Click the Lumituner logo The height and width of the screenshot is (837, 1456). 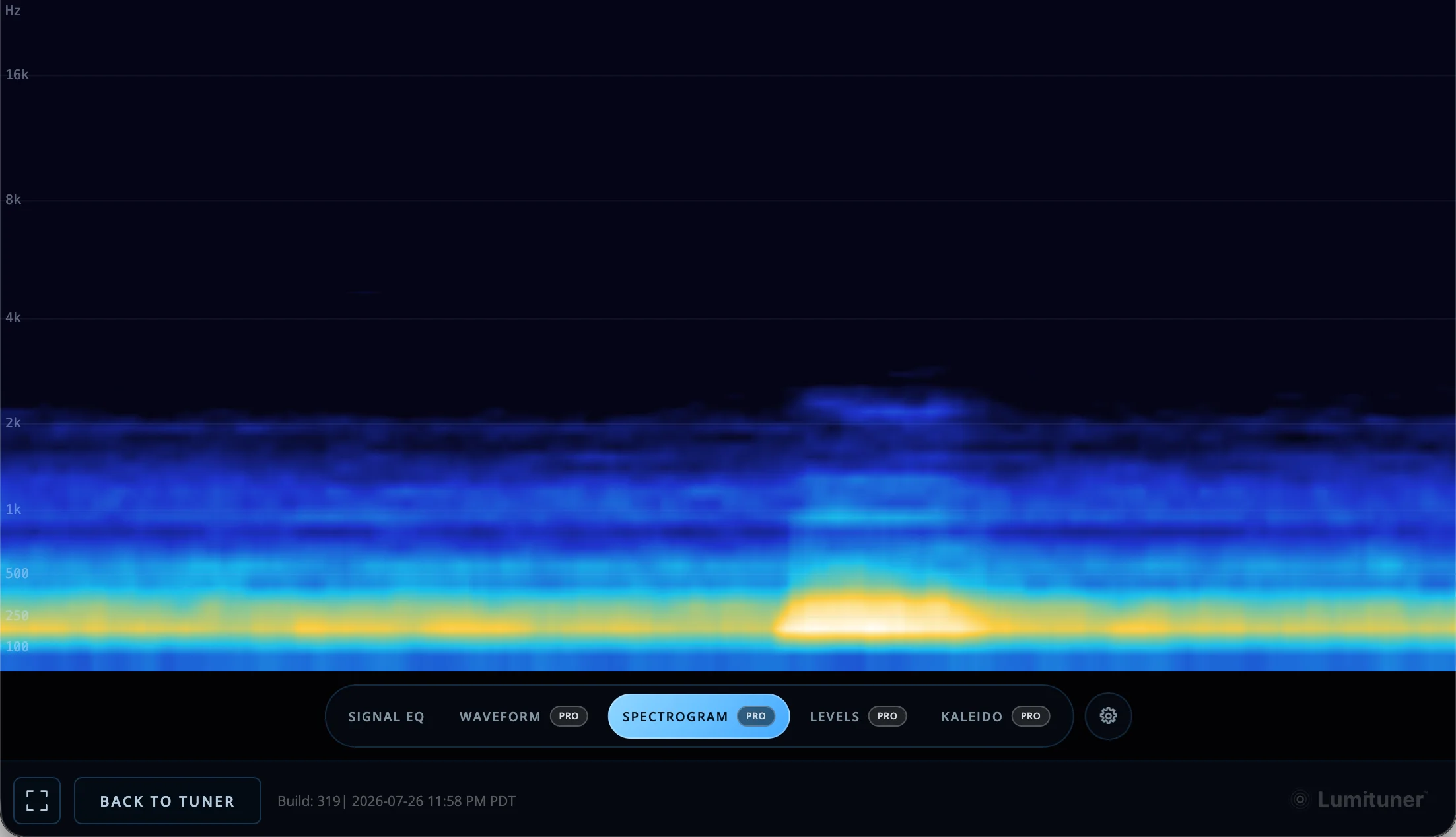tap(1359, 800)
